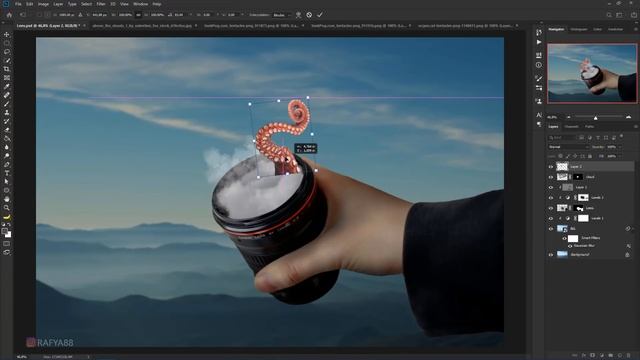Toggle Quick Mask mode icon
640x360 pixels.
[7, 244]
